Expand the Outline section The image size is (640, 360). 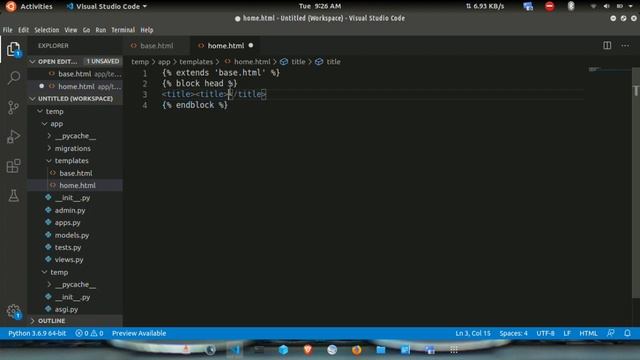coord(32,321)
